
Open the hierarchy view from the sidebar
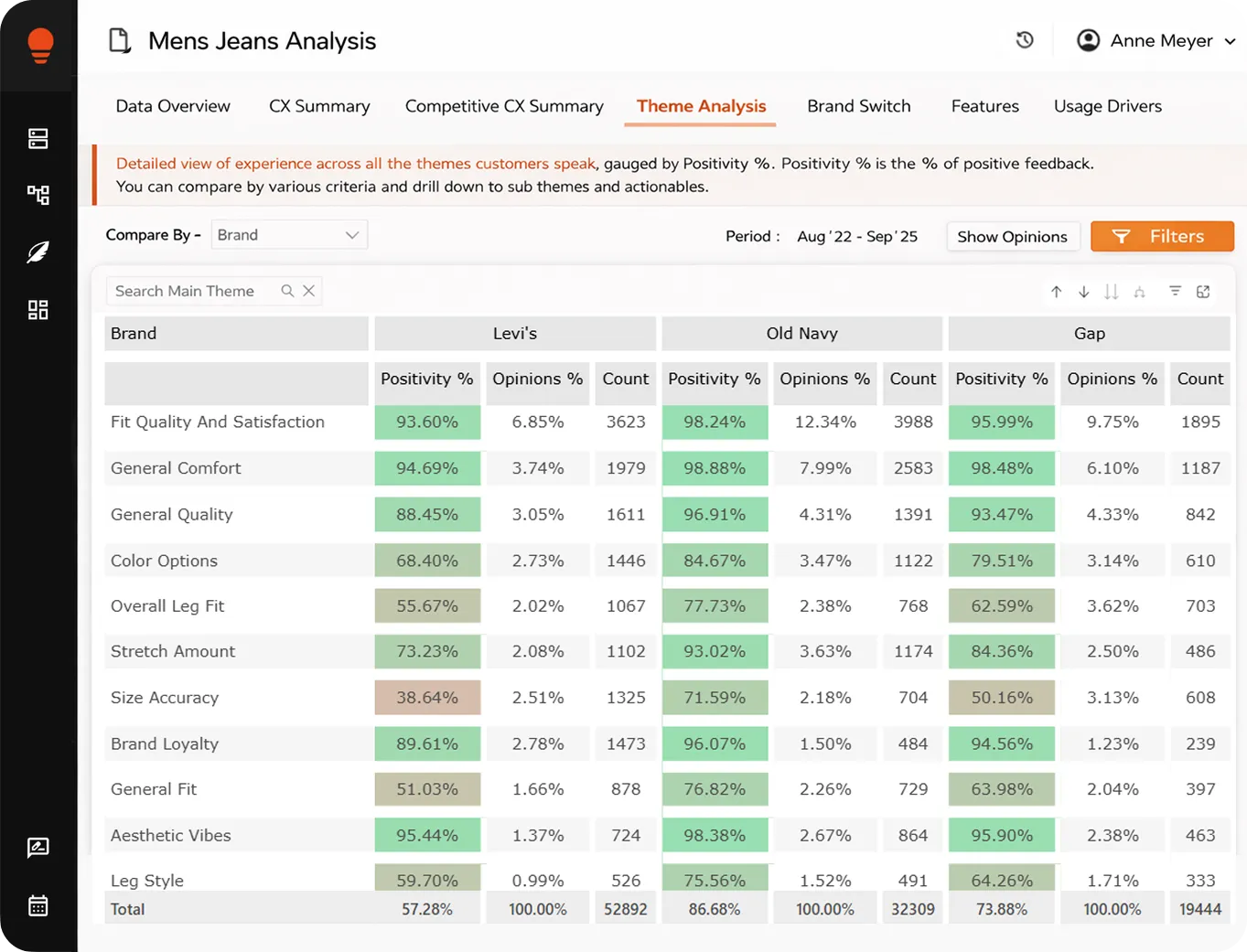click(38, 195)
